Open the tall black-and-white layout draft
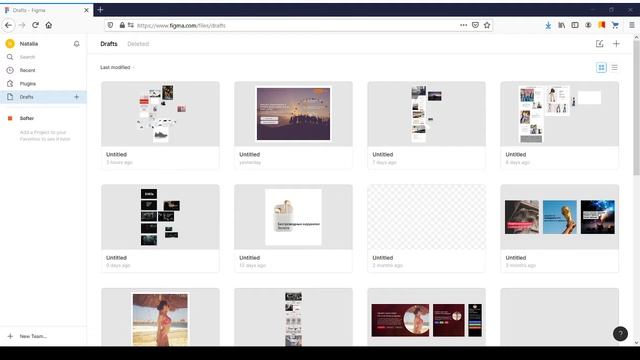This screenshot has height=360, width=640. (293, 317)
